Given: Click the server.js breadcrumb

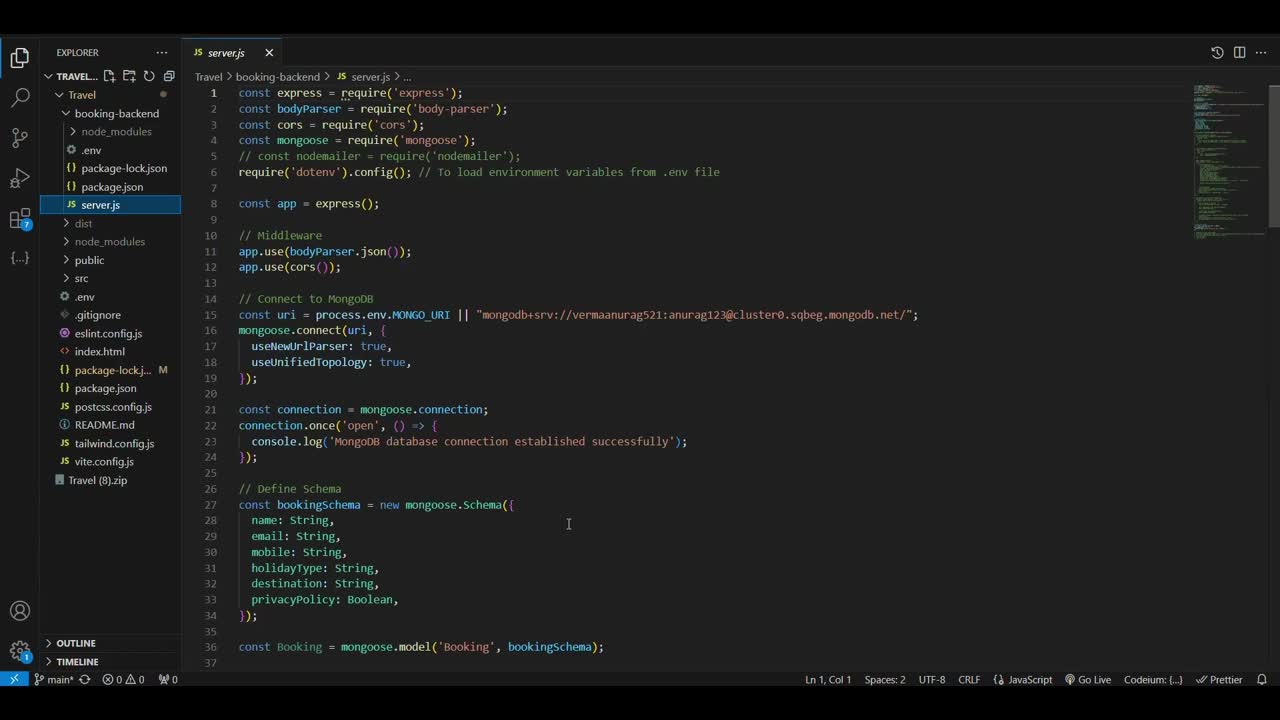Looking at the screenshot, I should [363, 77].
